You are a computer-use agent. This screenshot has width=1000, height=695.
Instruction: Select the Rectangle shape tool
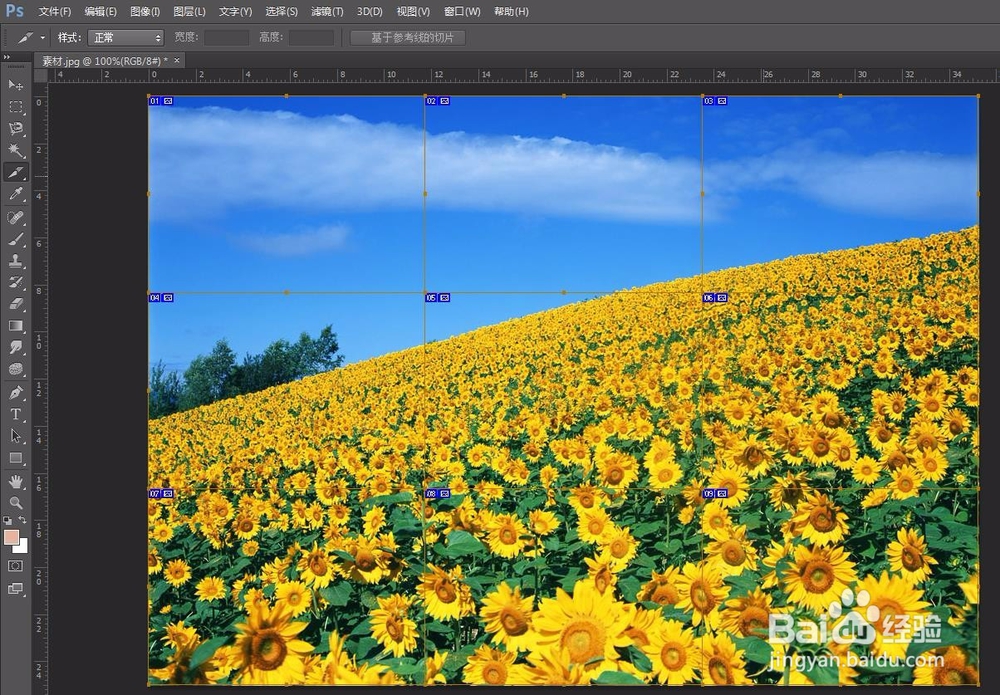pos(16,458)
